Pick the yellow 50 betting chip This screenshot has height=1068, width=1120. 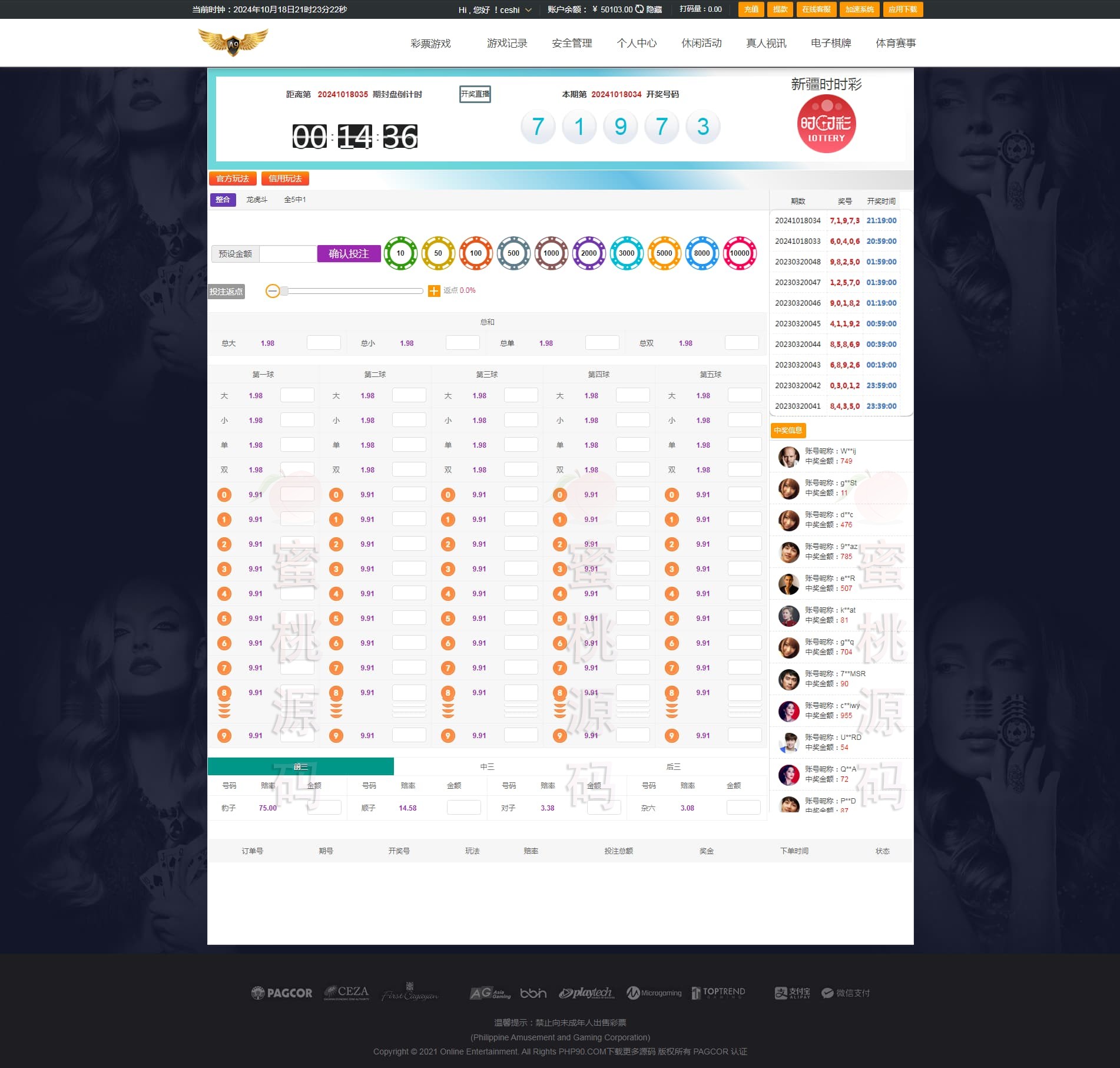pyautogui.click(x=438, y=253)
